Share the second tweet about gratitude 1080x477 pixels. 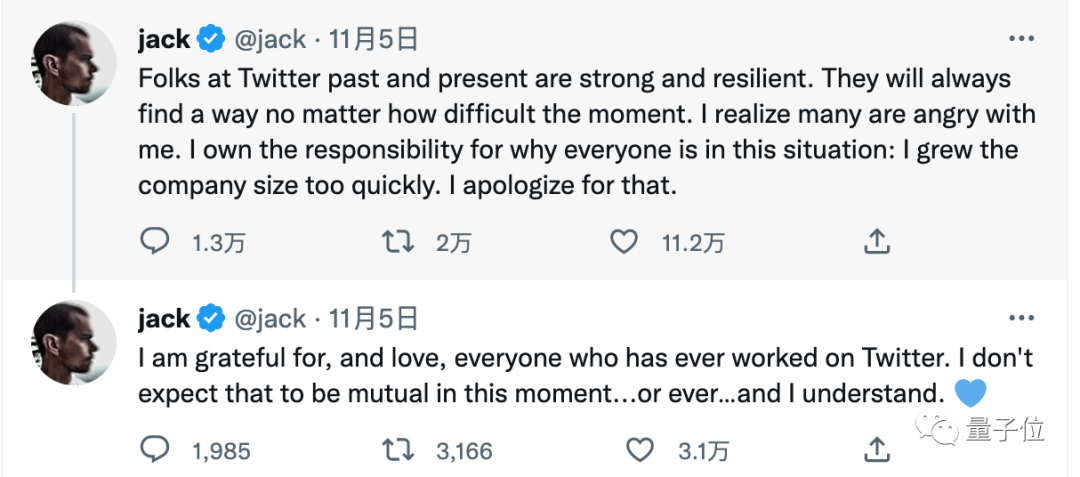click(x=876, y=450)
